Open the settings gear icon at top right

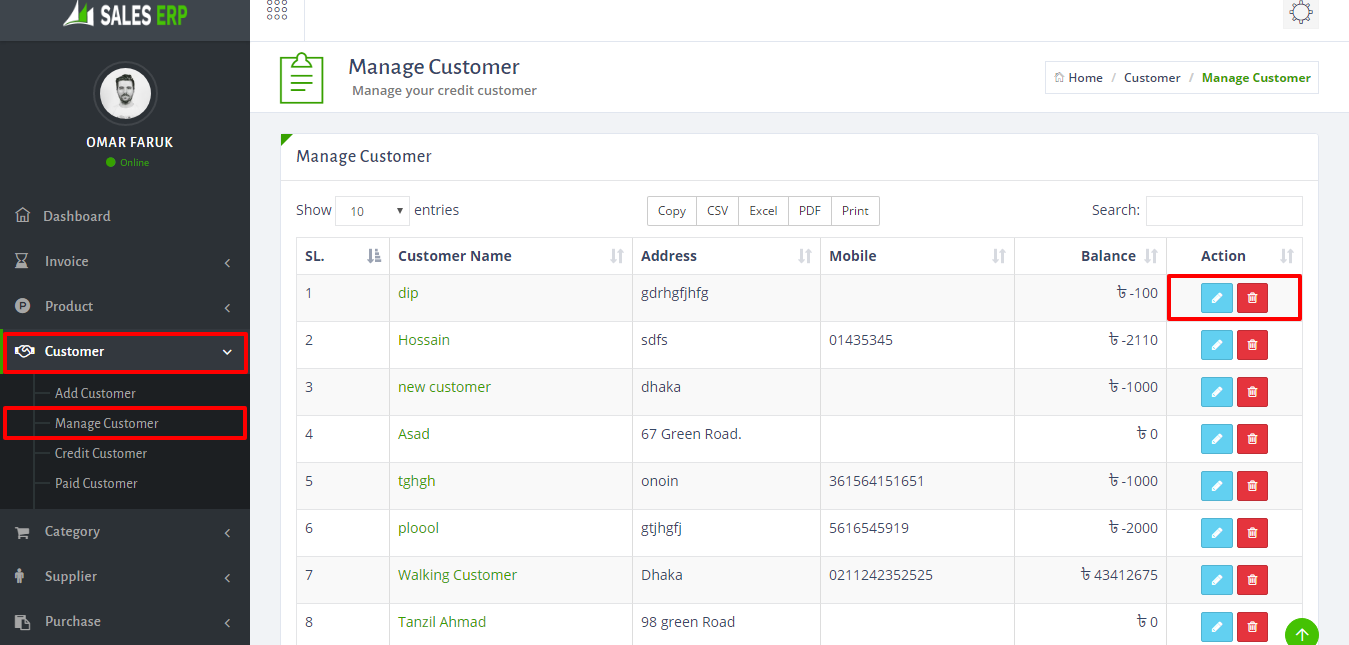[x=1300, y=13]
